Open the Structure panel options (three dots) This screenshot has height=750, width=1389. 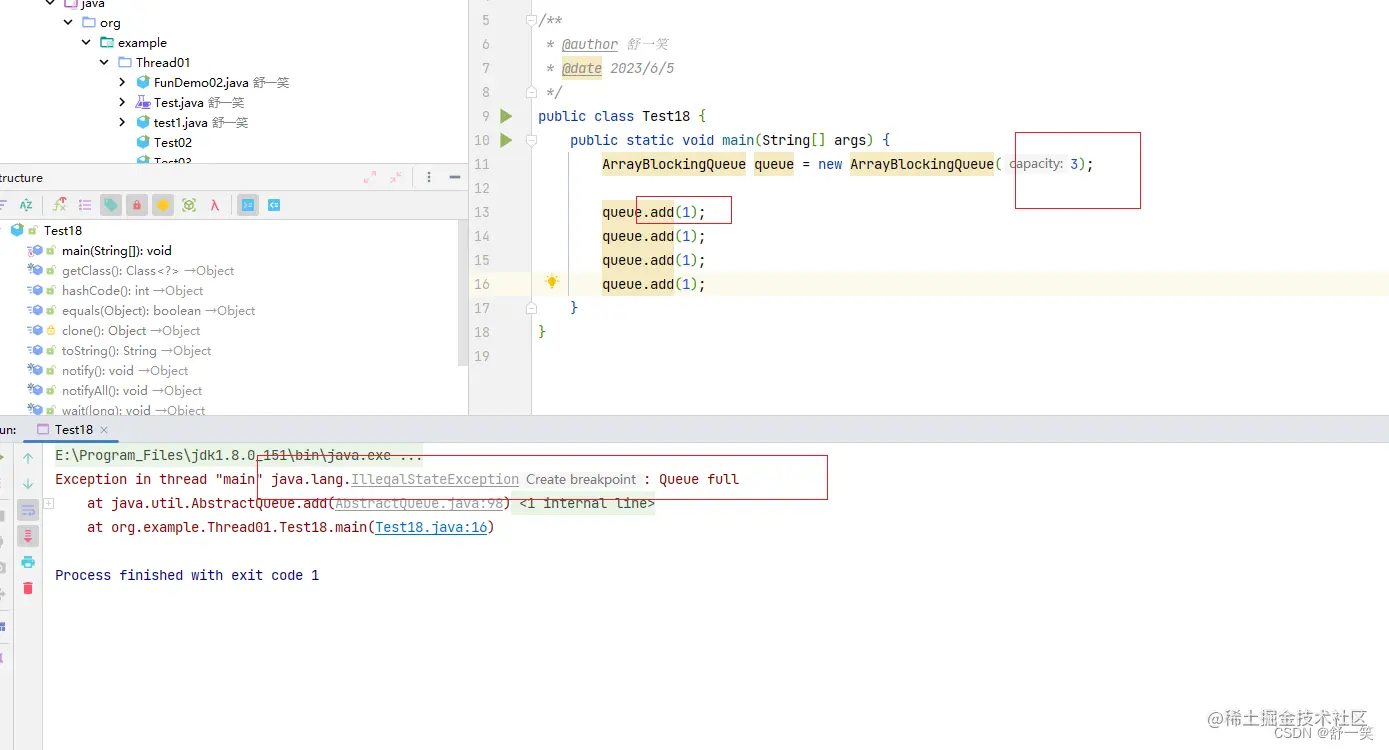coord(429,177)
